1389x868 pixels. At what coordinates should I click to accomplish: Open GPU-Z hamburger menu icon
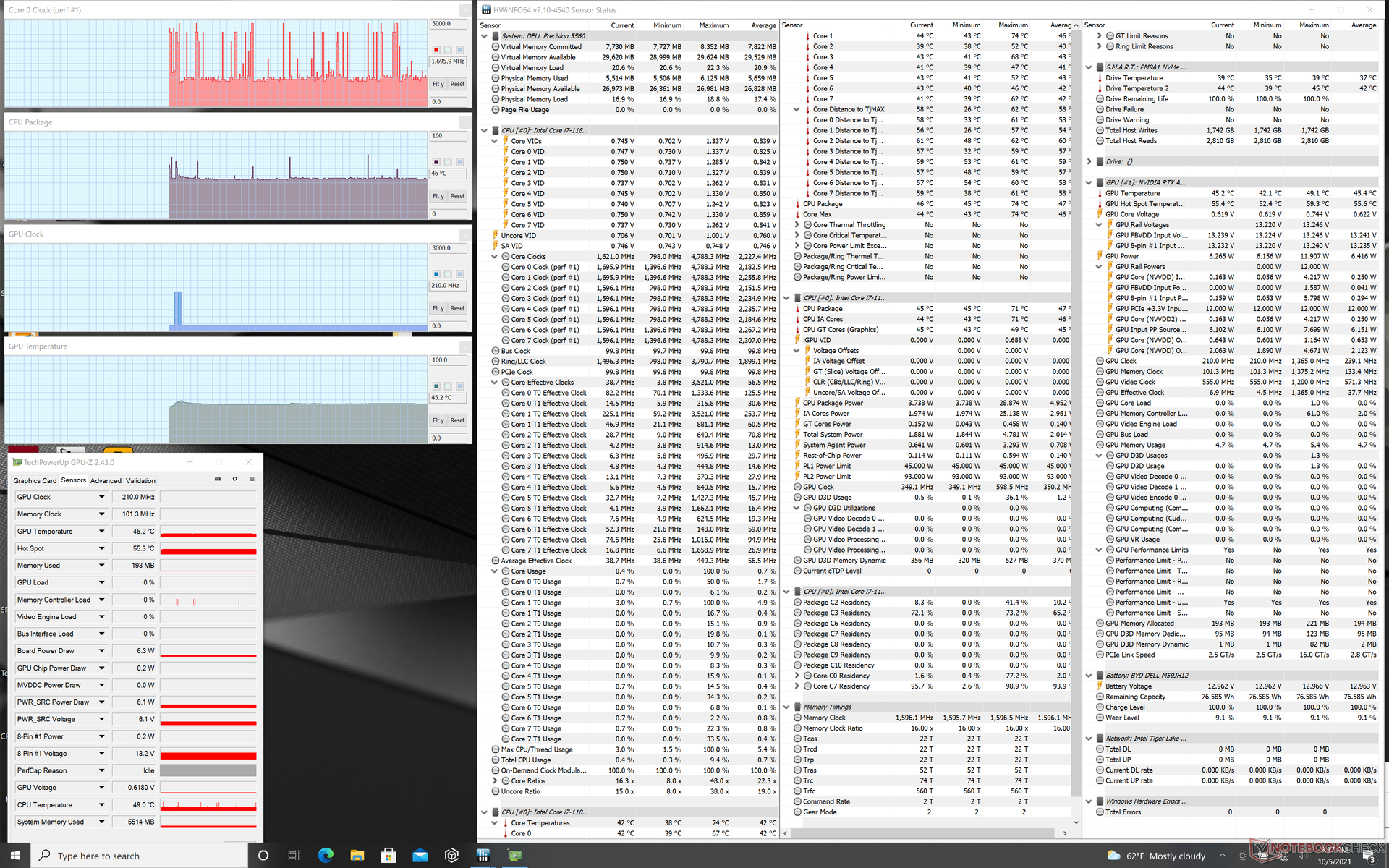tap(252, 479)
